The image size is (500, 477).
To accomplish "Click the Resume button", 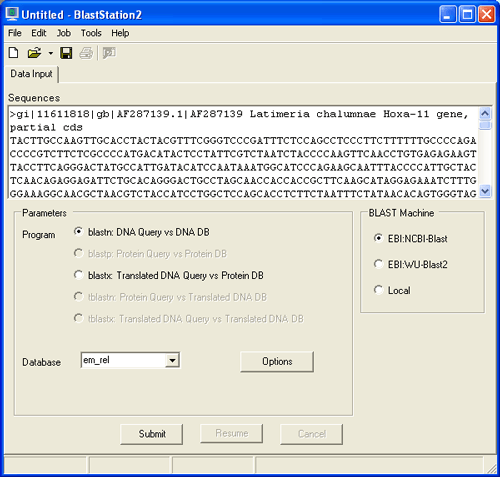I will (x=232, y=433).
